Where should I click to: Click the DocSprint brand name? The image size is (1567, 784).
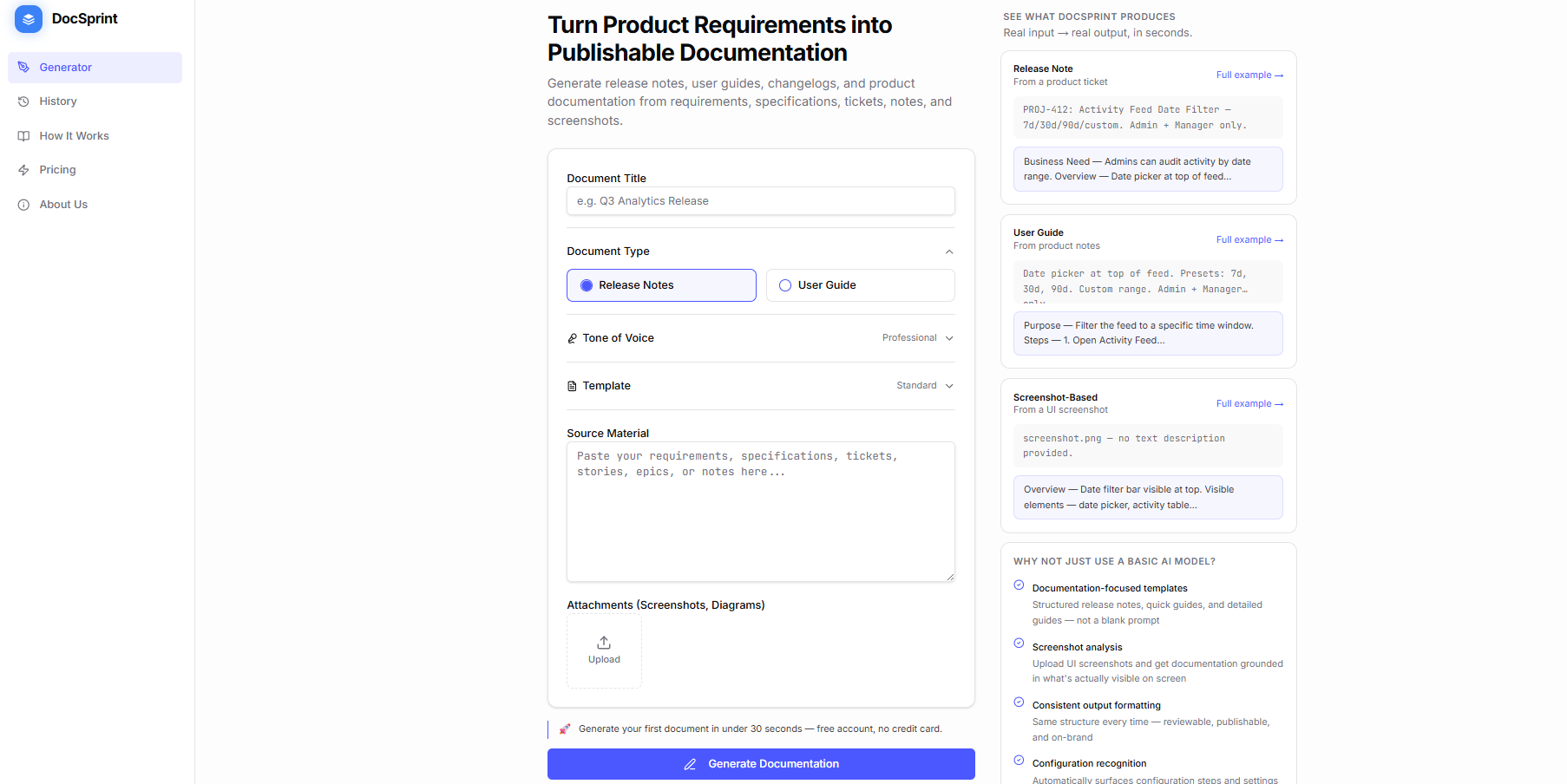click(x=85, y=19)
